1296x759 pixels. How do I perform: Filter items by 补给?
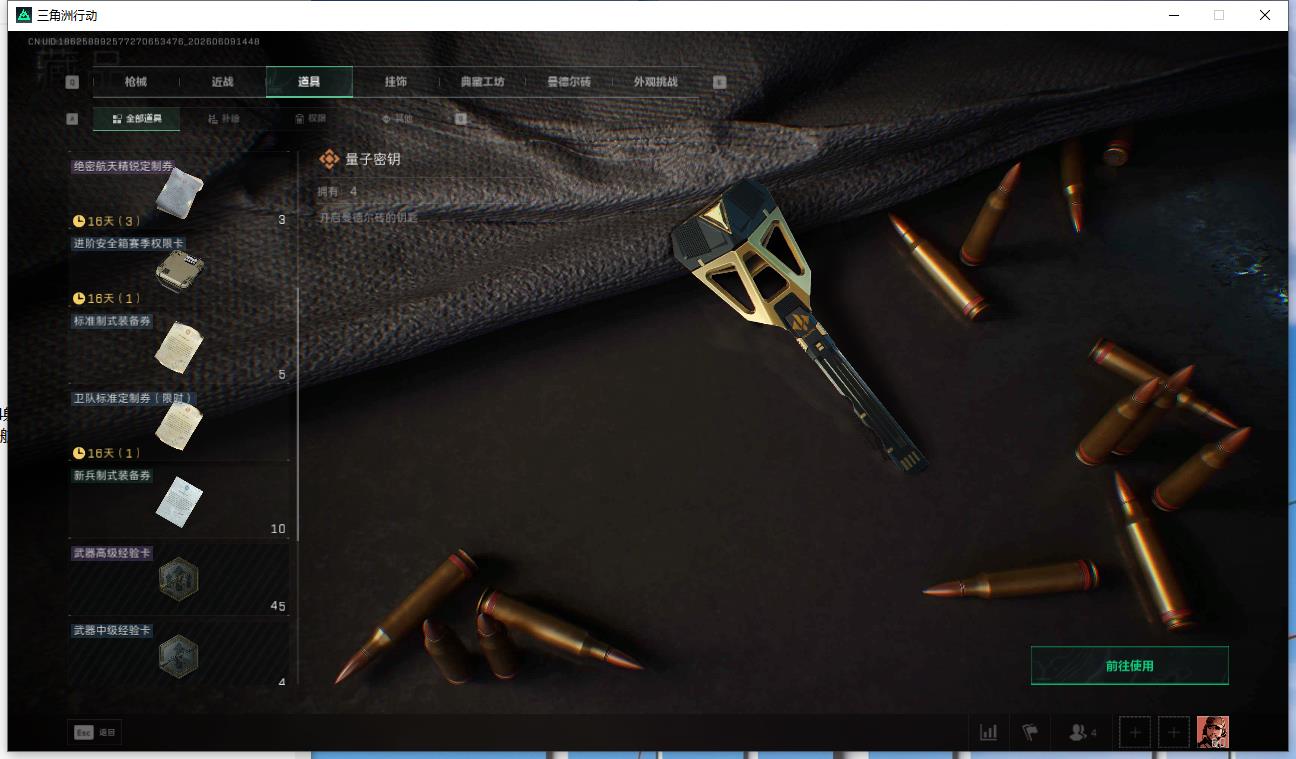point(224,119)
